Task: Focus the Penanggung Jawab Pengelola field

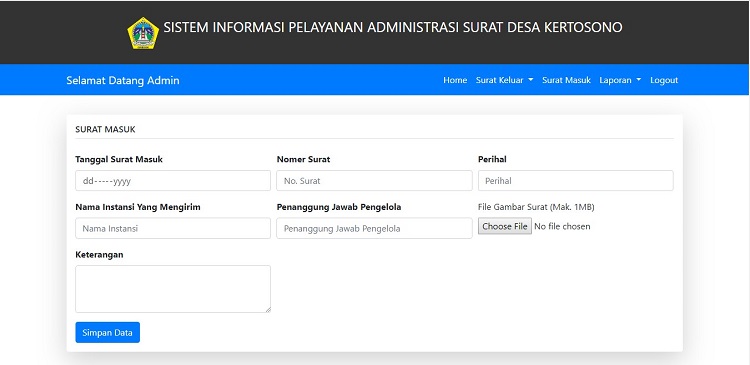Action: (x=374, y=228)
